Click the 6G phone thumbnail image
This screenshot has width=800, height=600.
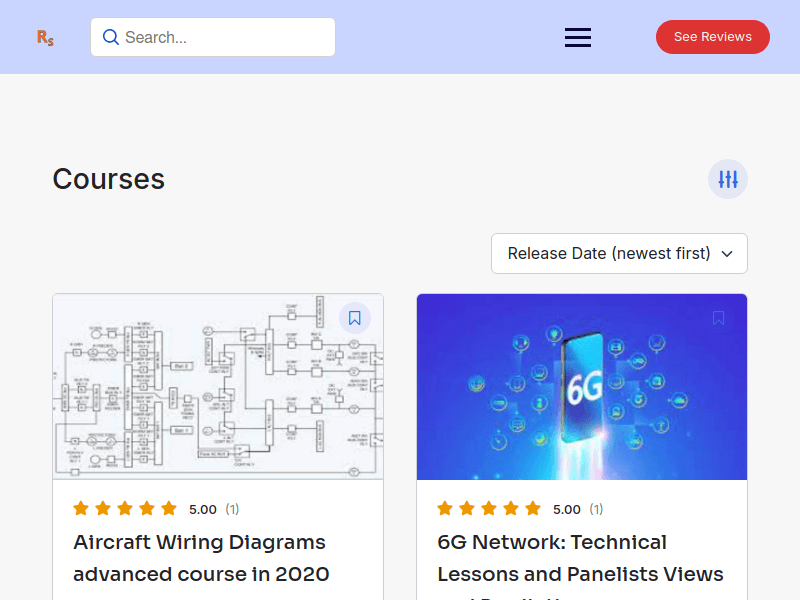coord(582,386)
